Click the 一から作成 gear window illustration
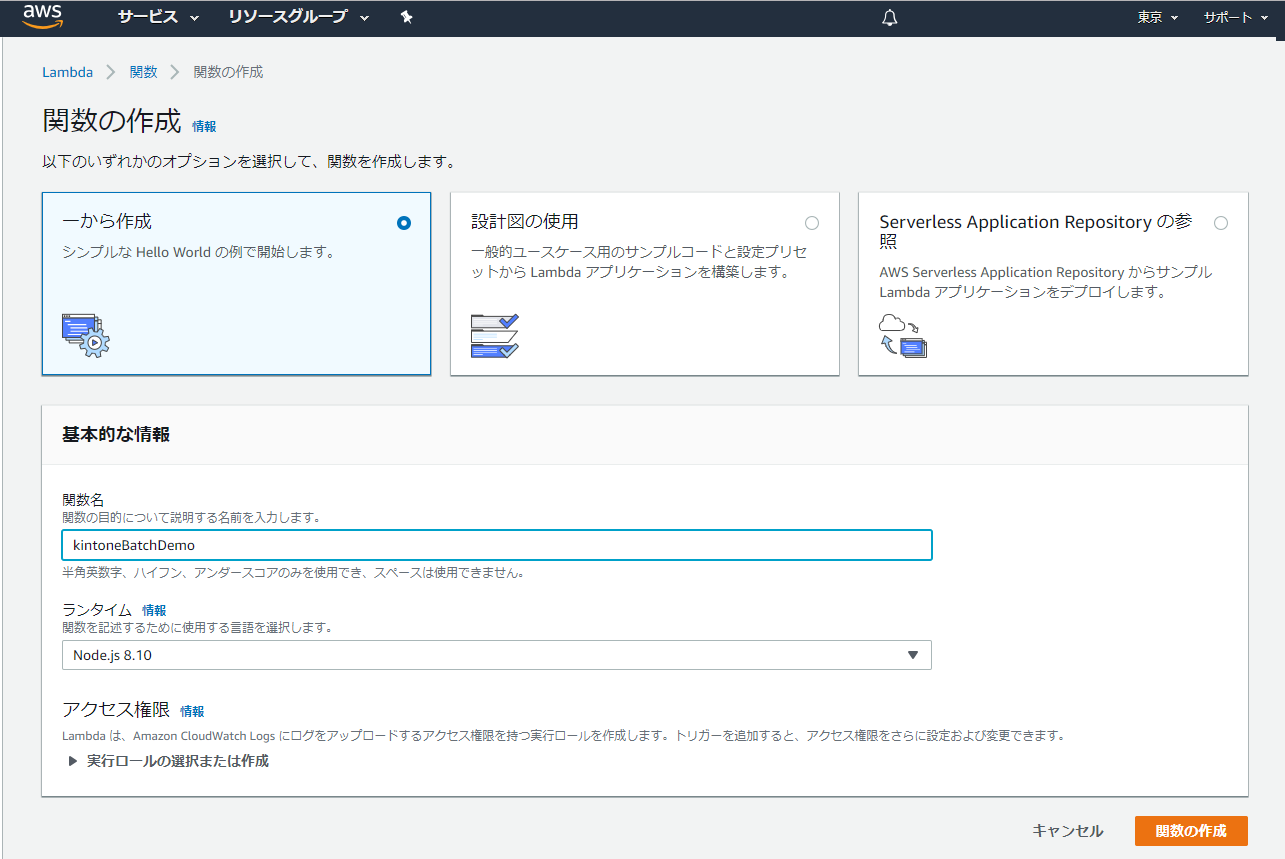This screenshot has height=859, width=1285. point(86,335)
